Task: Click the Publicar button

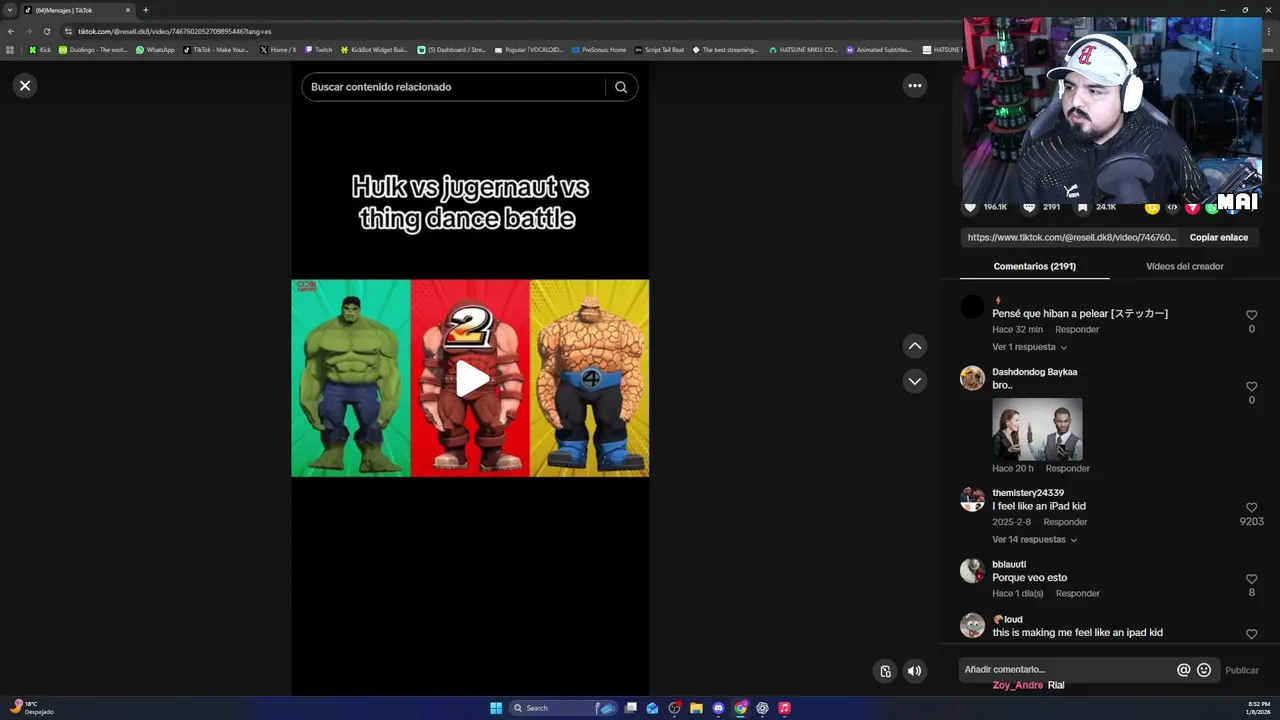Action: 1241,671
